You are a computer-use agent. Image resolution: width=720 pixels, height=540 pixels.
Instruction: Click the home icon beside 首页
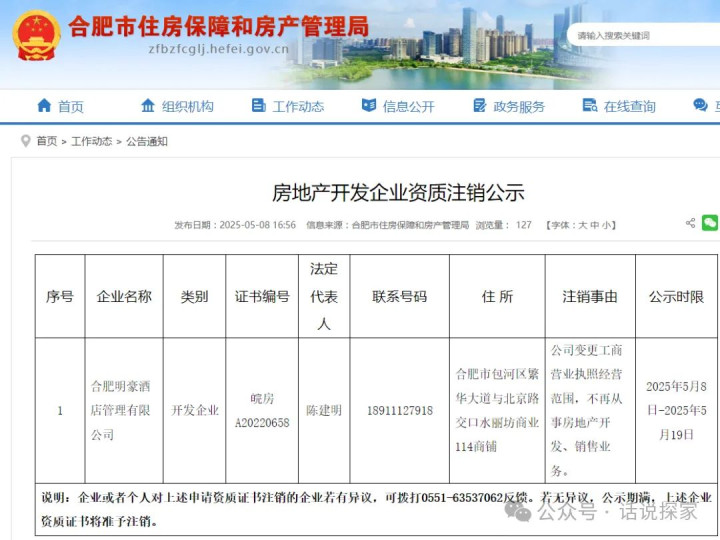[44, 106]
